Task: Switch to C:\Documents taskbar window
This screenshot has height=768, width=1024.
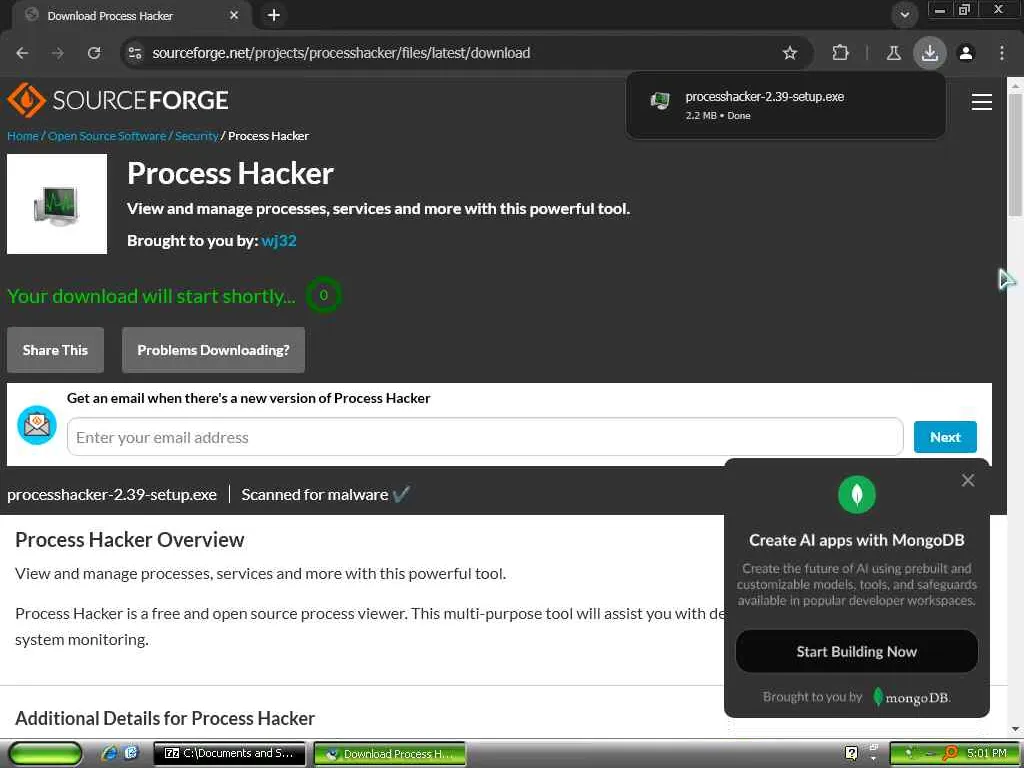Action: pos(229,753)
